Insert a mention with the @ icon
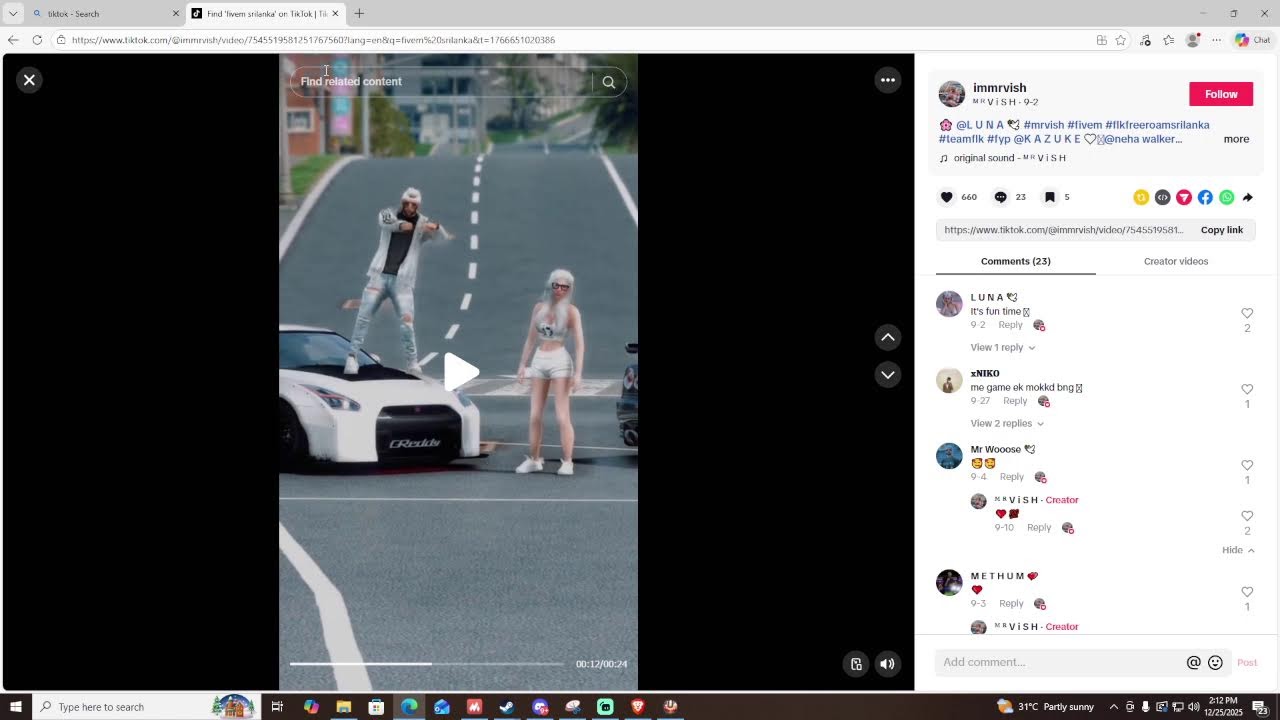 coord(1193,662)
